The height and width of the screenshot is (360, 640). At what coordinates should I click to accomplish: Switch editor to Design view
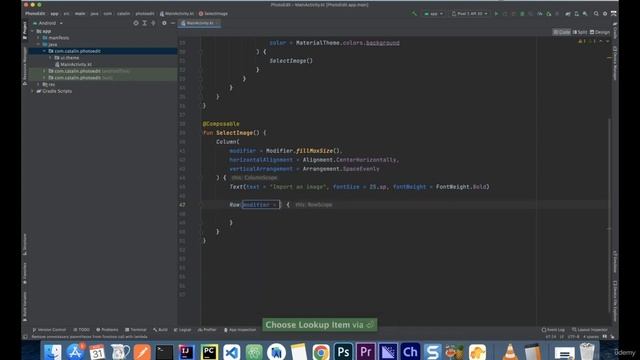600,32
